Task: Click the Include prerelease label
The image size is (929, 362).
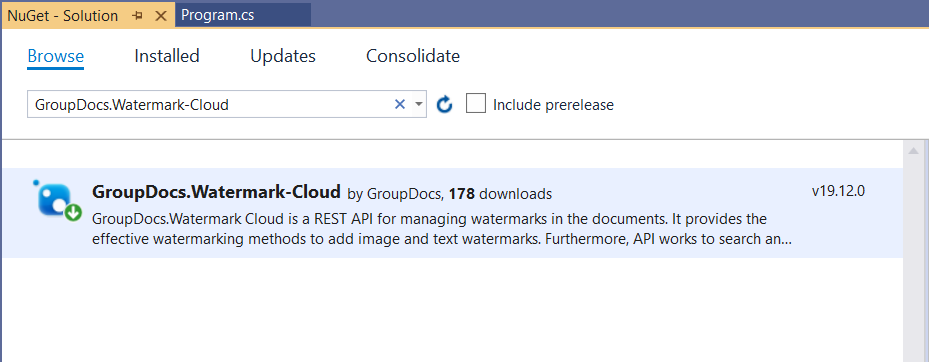Action: point(553,105)
